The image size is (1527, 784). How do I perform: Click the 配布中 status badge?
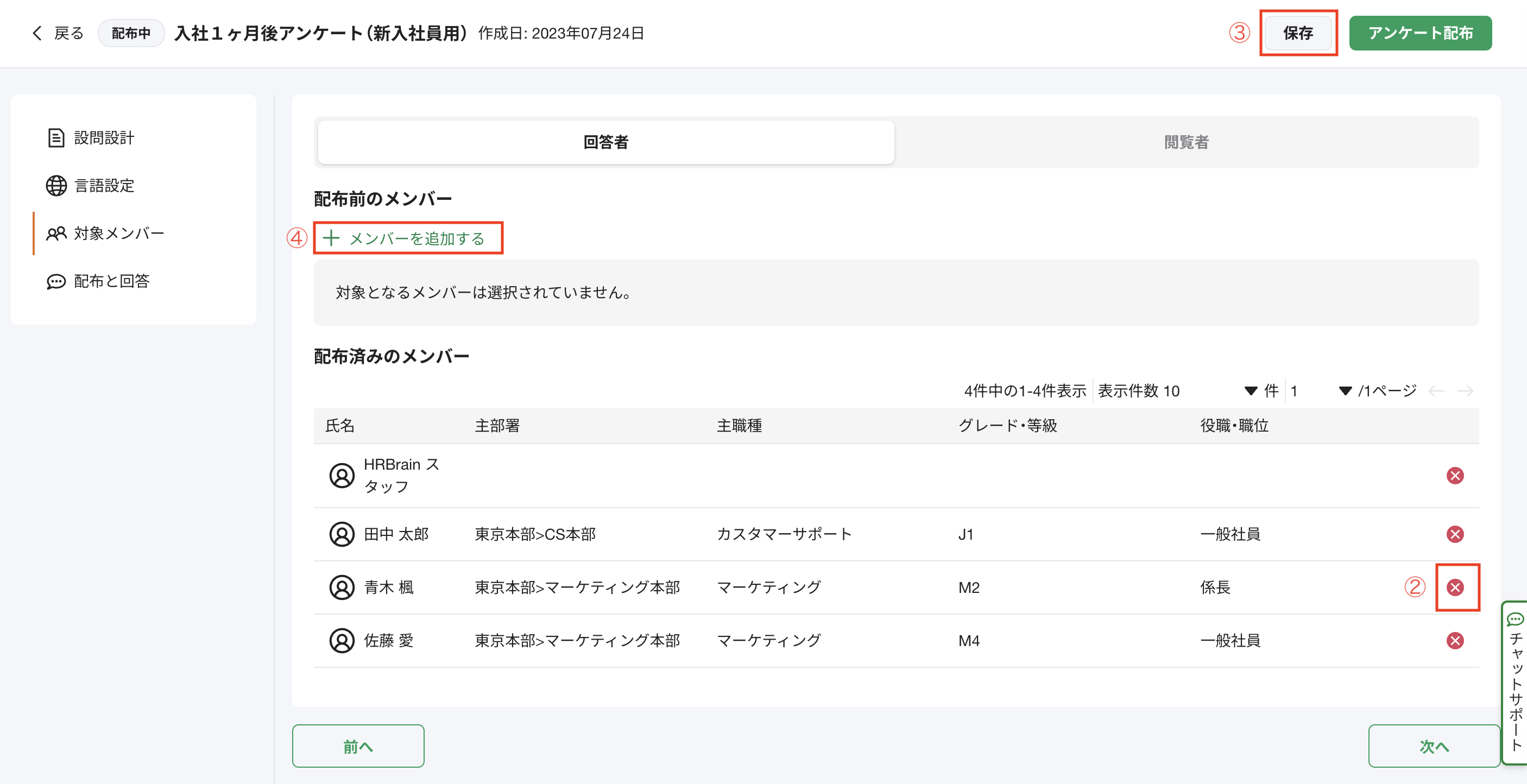click(131, 33)
